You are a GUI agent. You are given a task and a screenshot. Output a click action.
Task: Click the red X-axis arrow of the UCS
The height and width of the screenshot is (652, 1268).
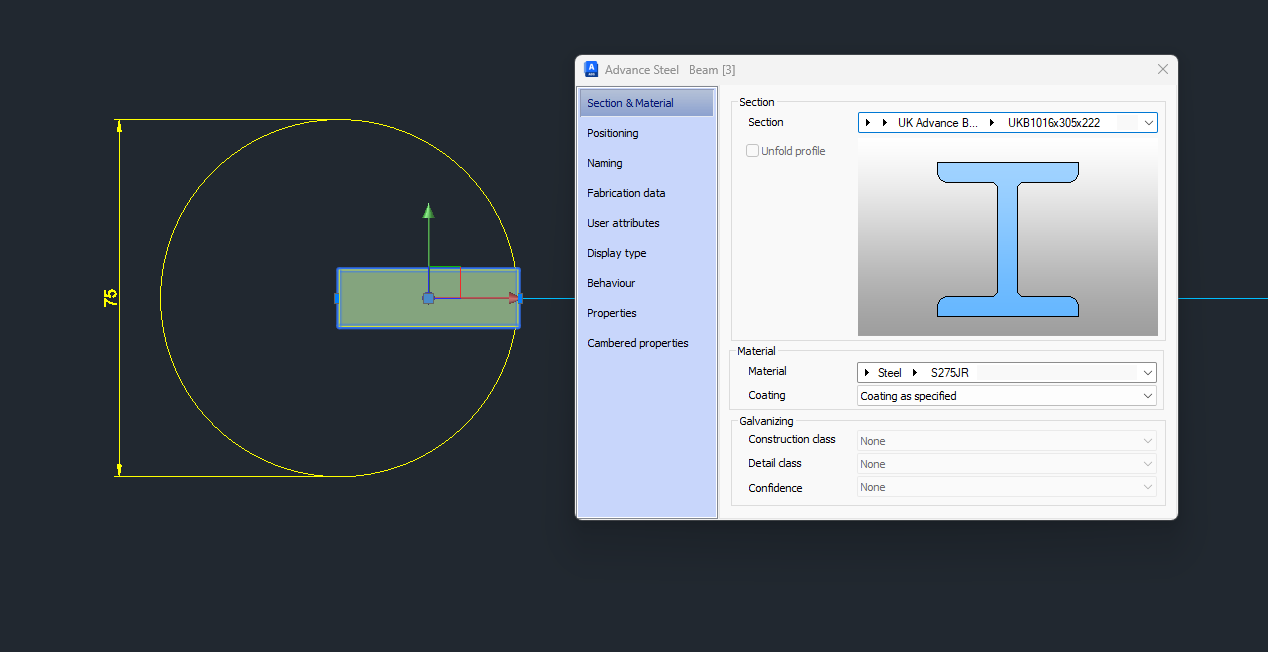point(514,298)
